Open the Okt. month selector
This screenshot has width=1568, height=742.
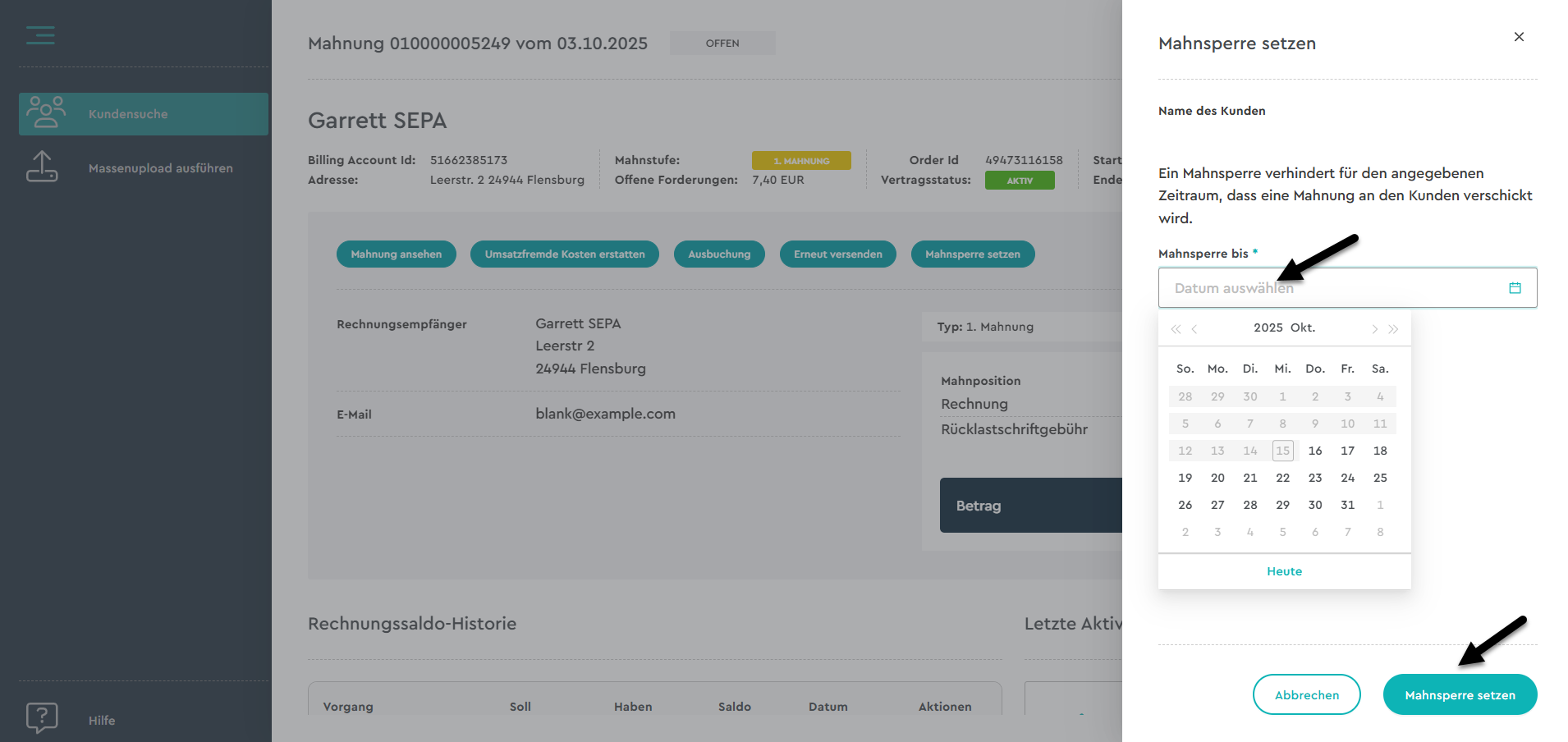click(x=1303, y=327)
